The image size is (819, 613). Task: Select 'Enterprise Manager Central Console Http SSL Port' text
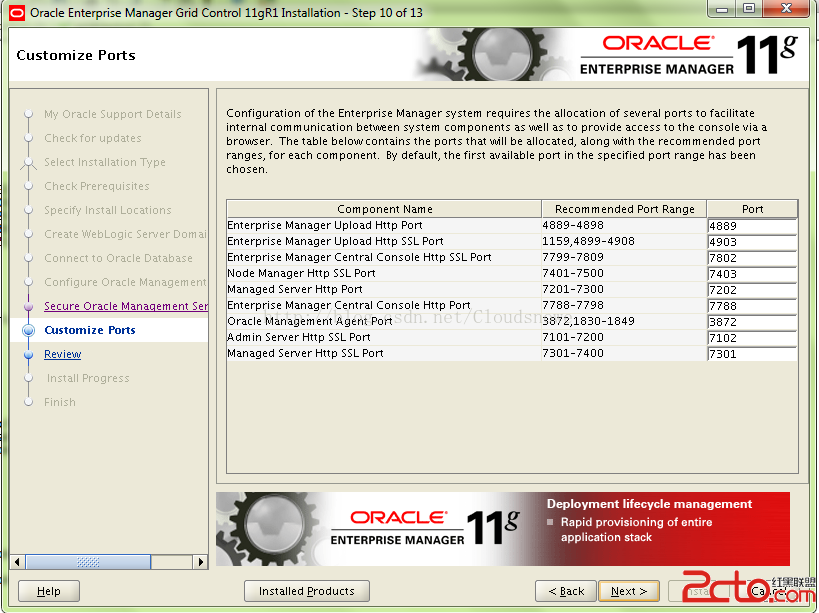point(359,257)
